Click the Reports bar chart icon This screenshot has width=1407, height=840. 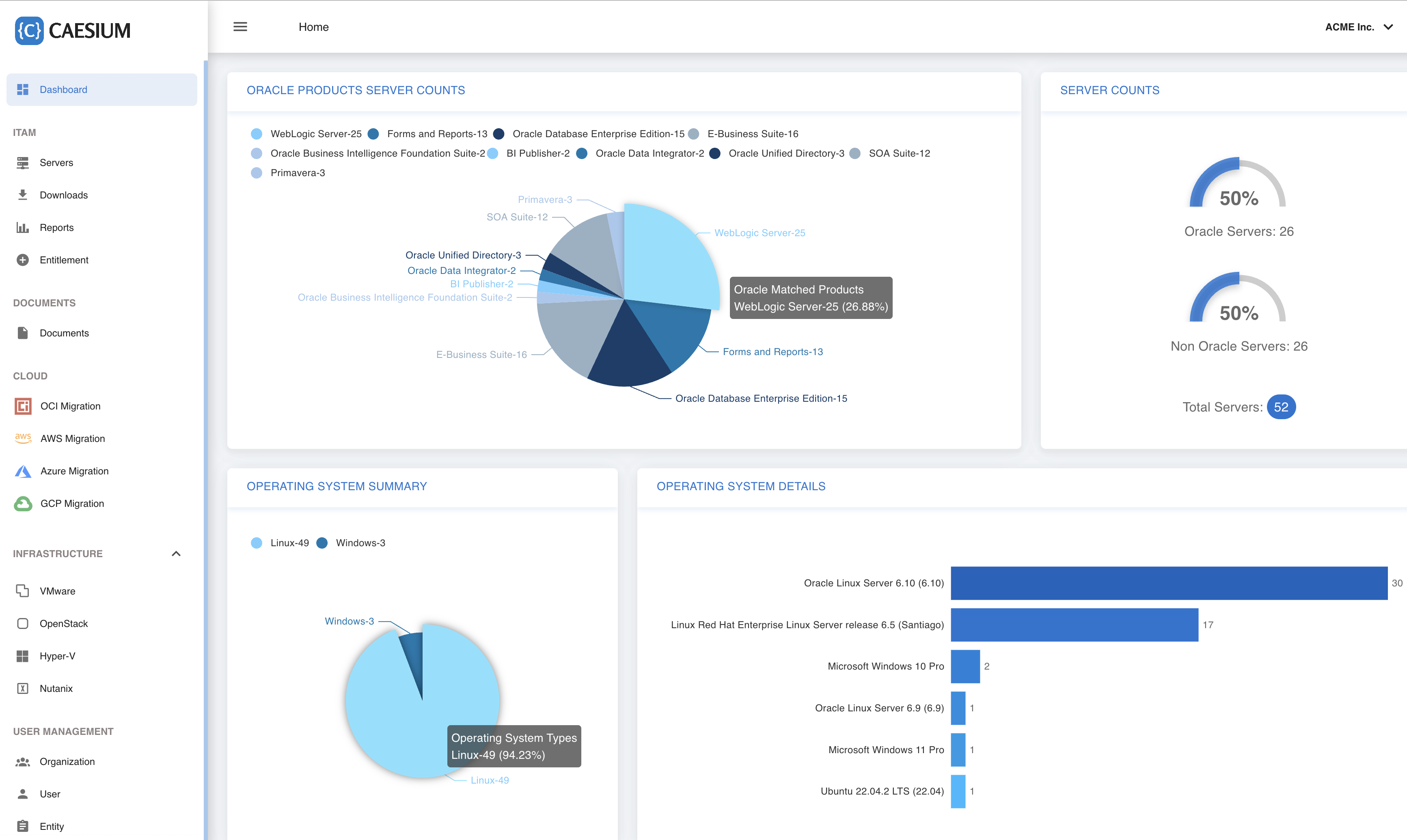click(x=23, y=228)
